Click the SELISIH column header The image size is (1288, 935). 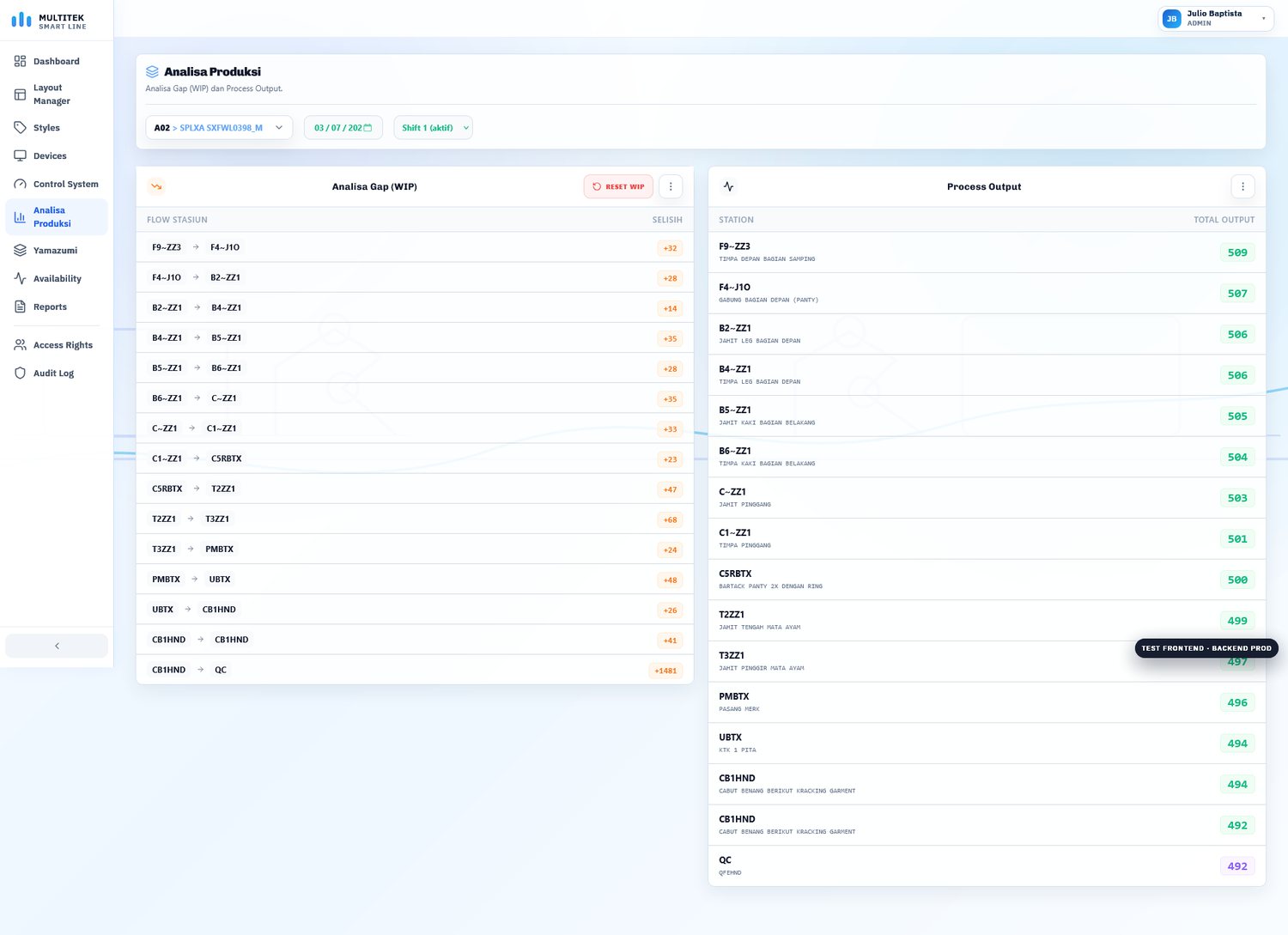[667, 220]
